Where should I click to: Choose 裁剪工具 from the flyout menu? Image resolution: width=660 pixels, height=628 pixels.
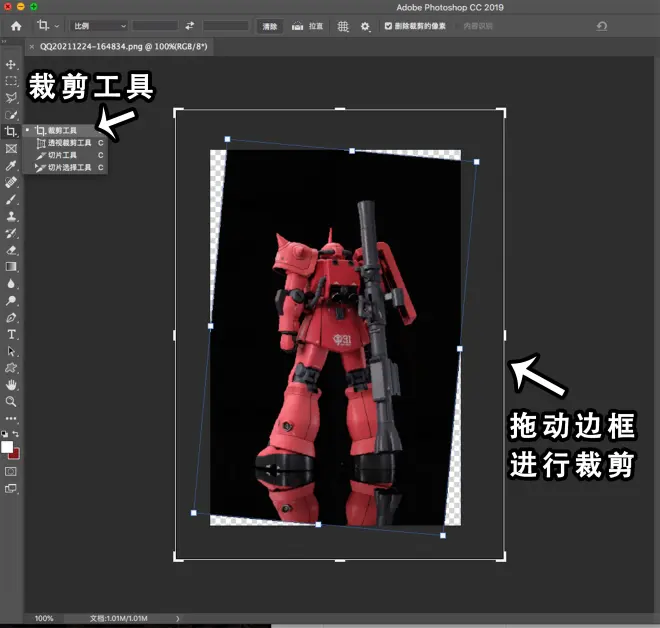pos(62,130)
